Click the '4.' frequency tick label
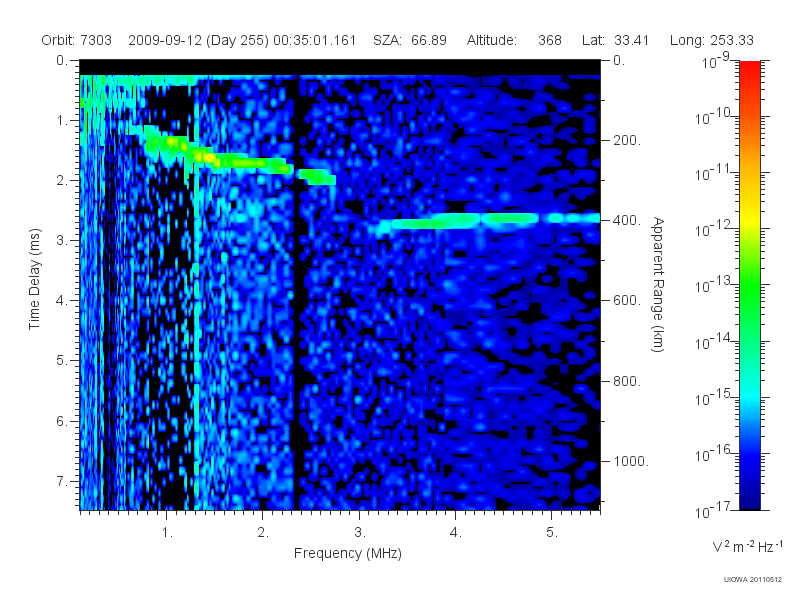 click(456, 533)
